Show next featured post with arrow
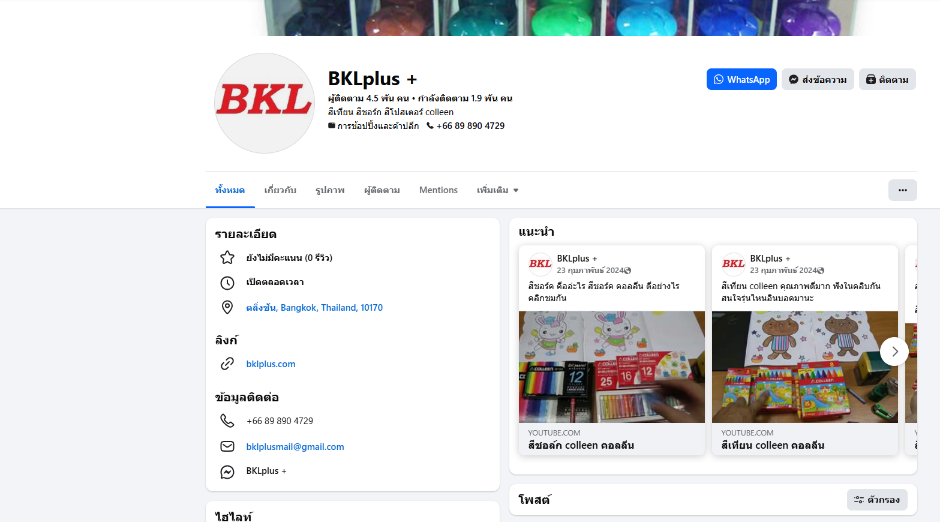The height and width of the screenshot is (522, 940). click(894, 352)
